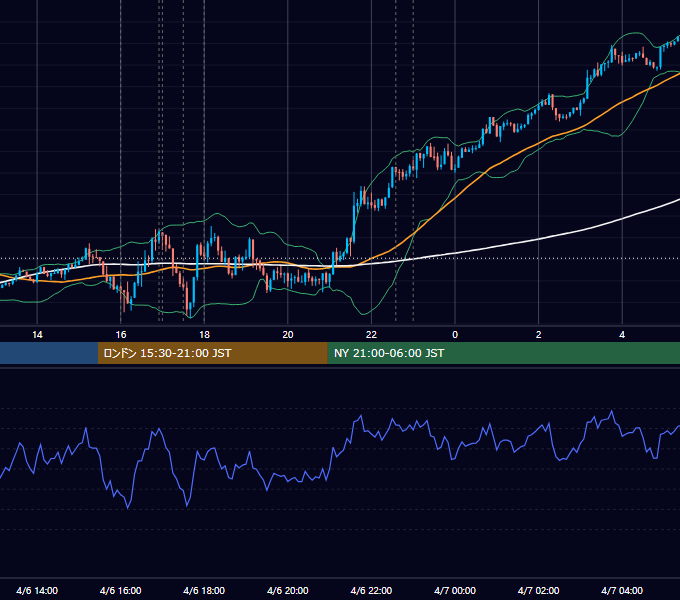Click the 2 hour label on price chart axis

coord(539,335)
